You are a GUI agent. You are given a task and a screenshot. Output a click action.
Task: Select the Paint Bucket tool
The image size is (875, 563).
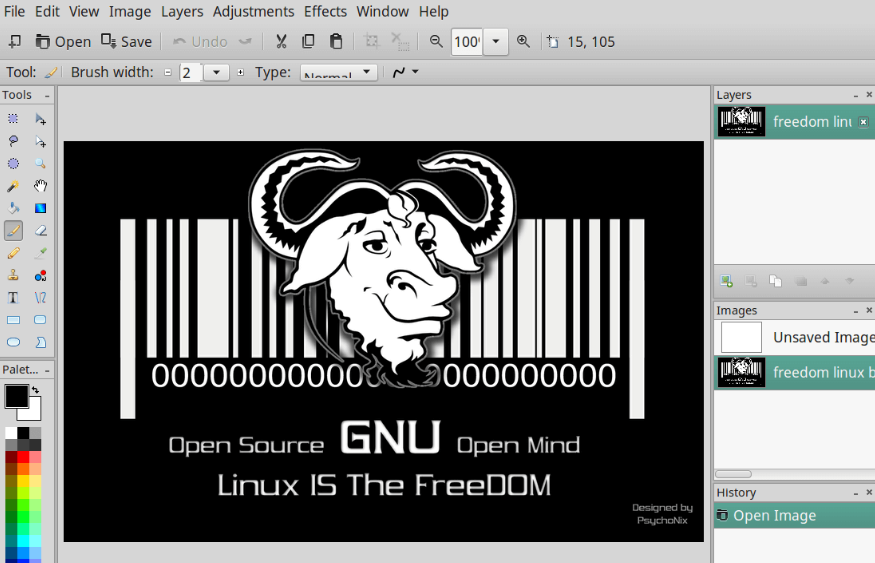(13, 208)
